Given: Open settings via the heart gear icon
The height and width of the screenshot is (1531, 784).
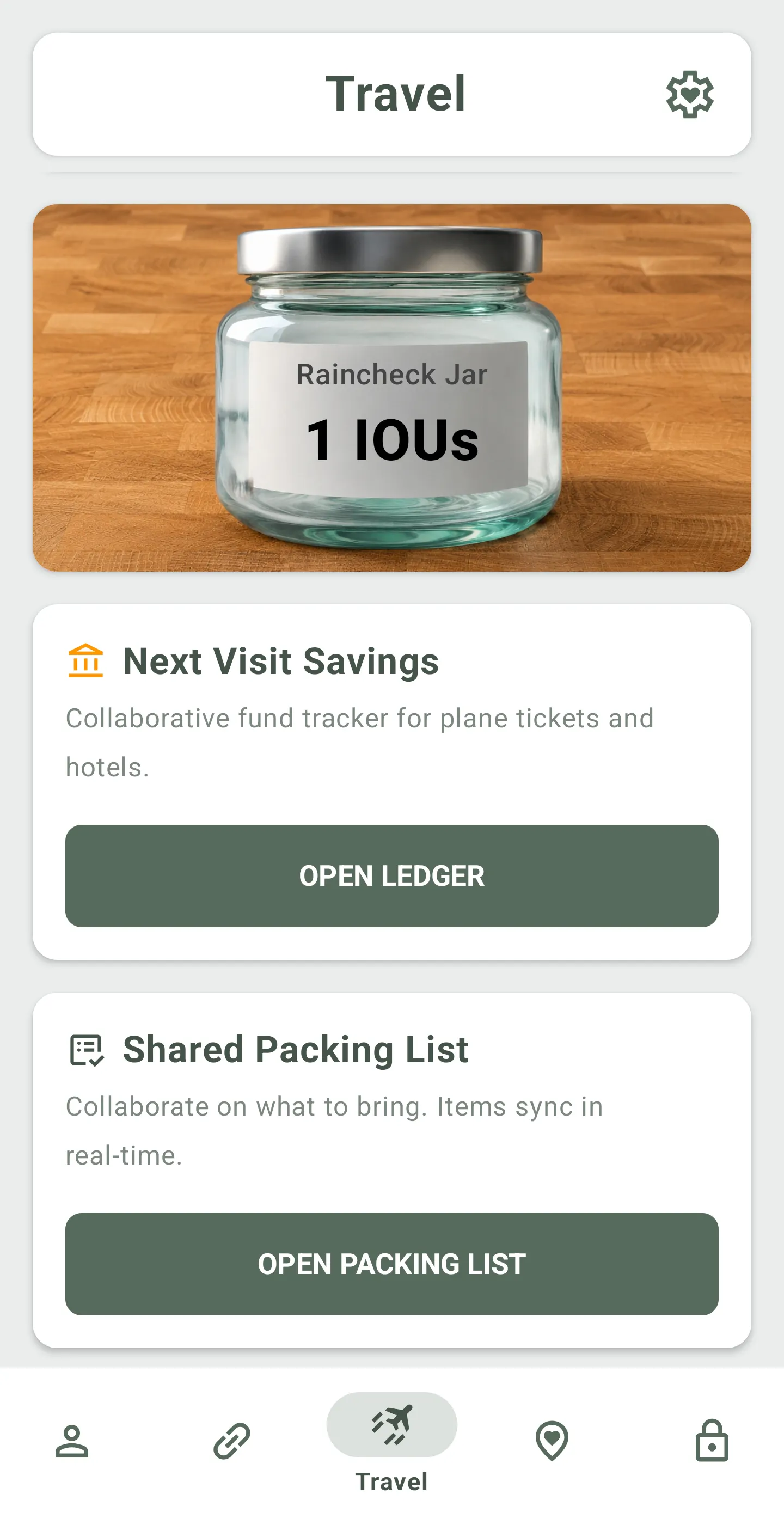Looking at the screenshot, I should 689,95.
